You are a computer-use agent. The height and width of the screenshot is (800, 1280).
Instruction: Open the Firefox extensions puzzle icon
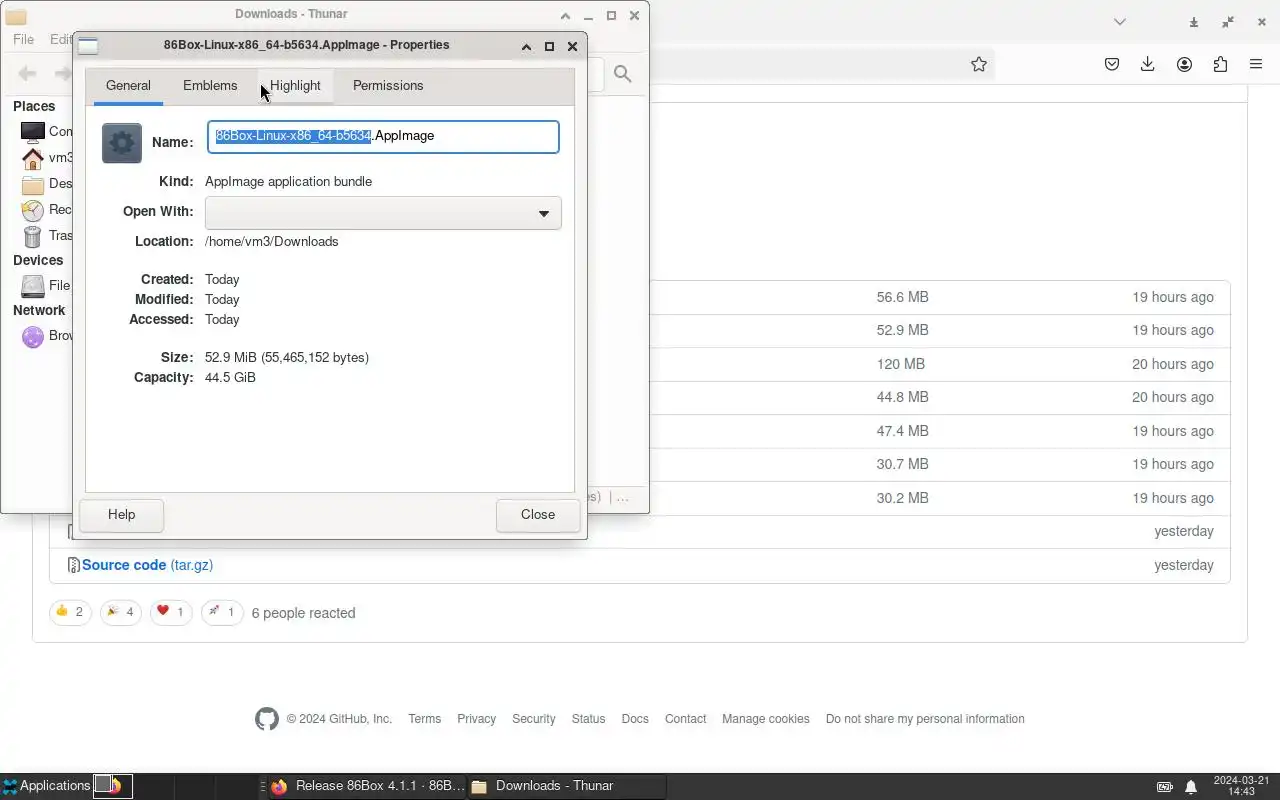point(1220,64)
